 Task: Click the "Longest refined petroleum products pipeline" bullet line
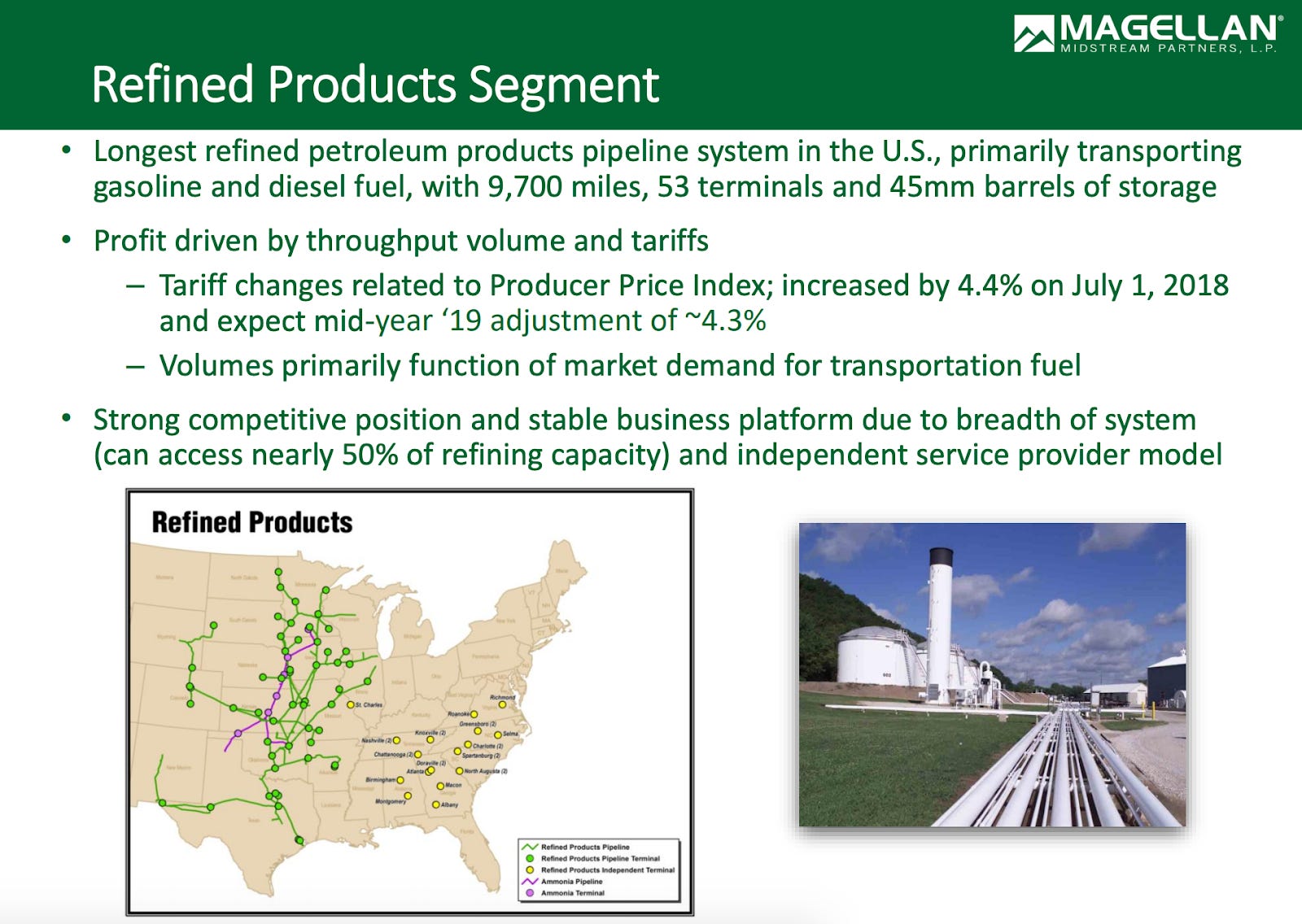click(667, 151)
